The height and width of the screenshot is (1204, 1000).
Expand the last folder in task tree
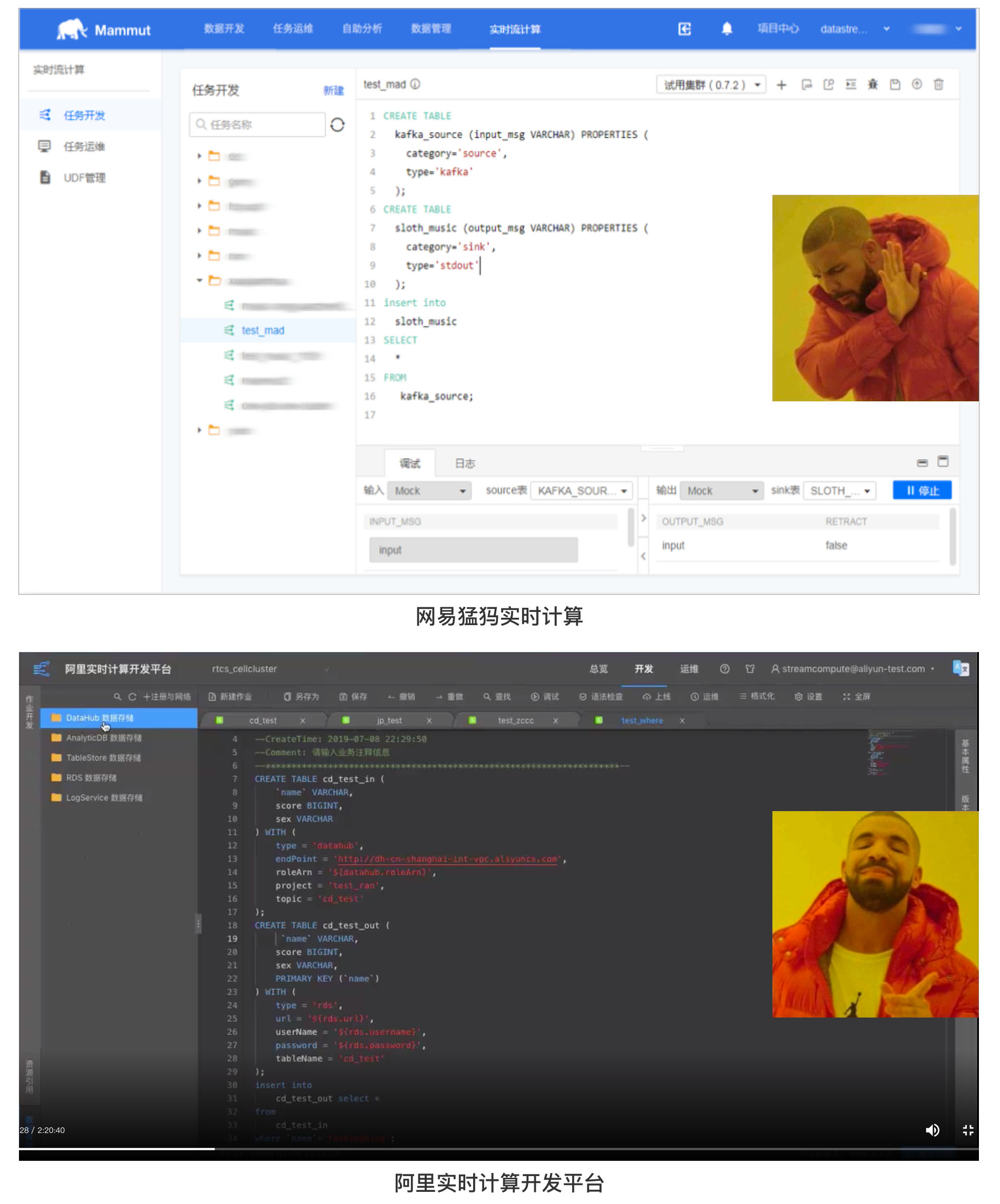tap(199, 430)
